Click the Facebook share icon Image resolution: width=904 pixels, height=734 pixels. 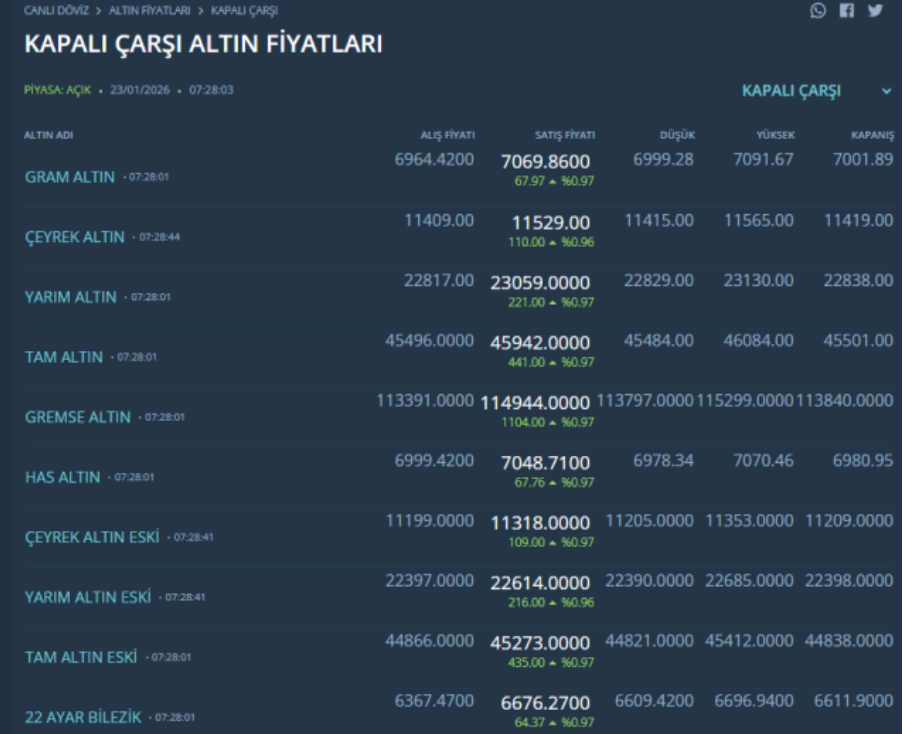pos(847,10)
